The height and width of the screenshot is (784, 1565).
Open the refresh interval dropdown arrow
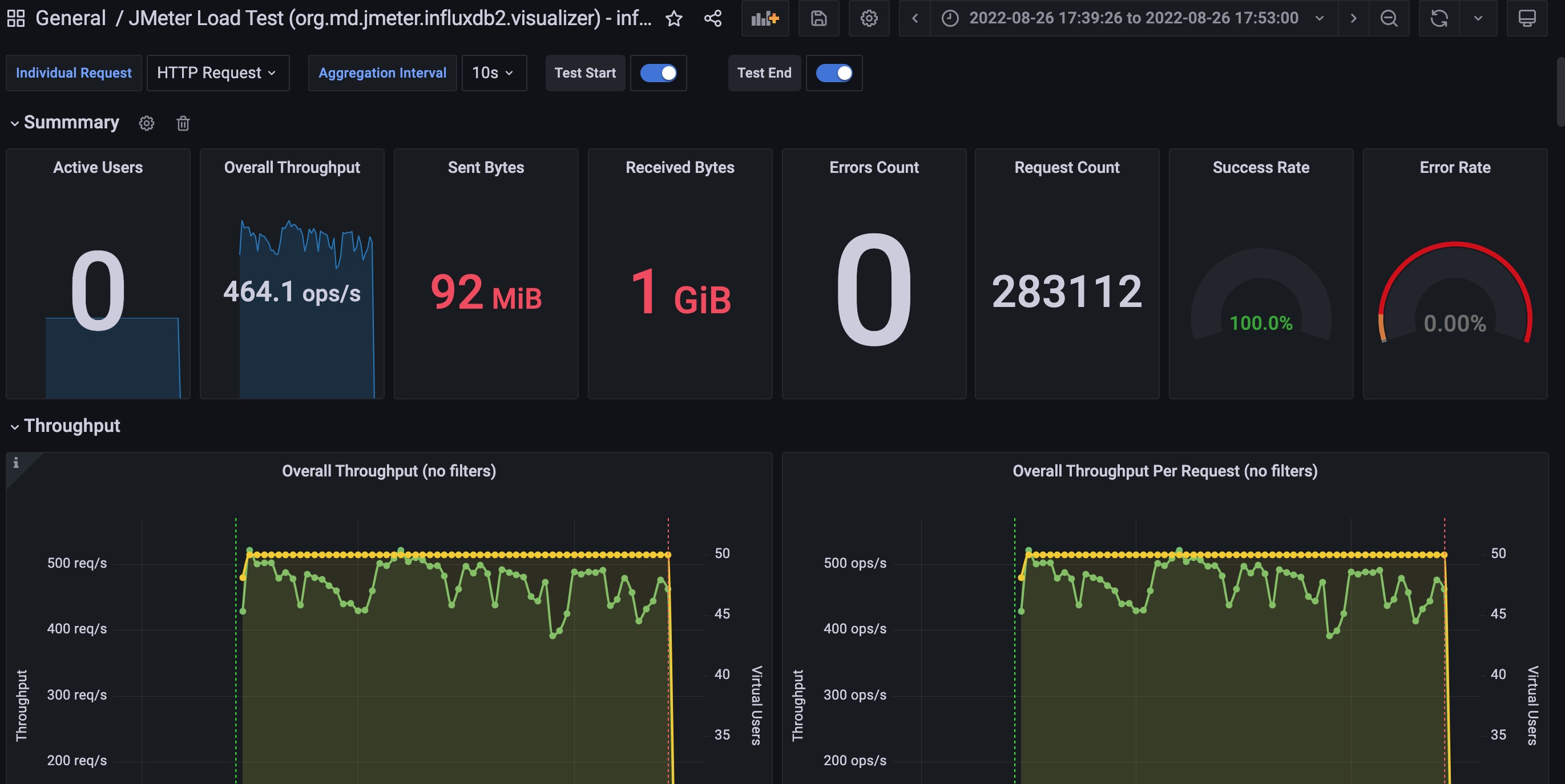pyautogui.click(x=1478, y=18)
